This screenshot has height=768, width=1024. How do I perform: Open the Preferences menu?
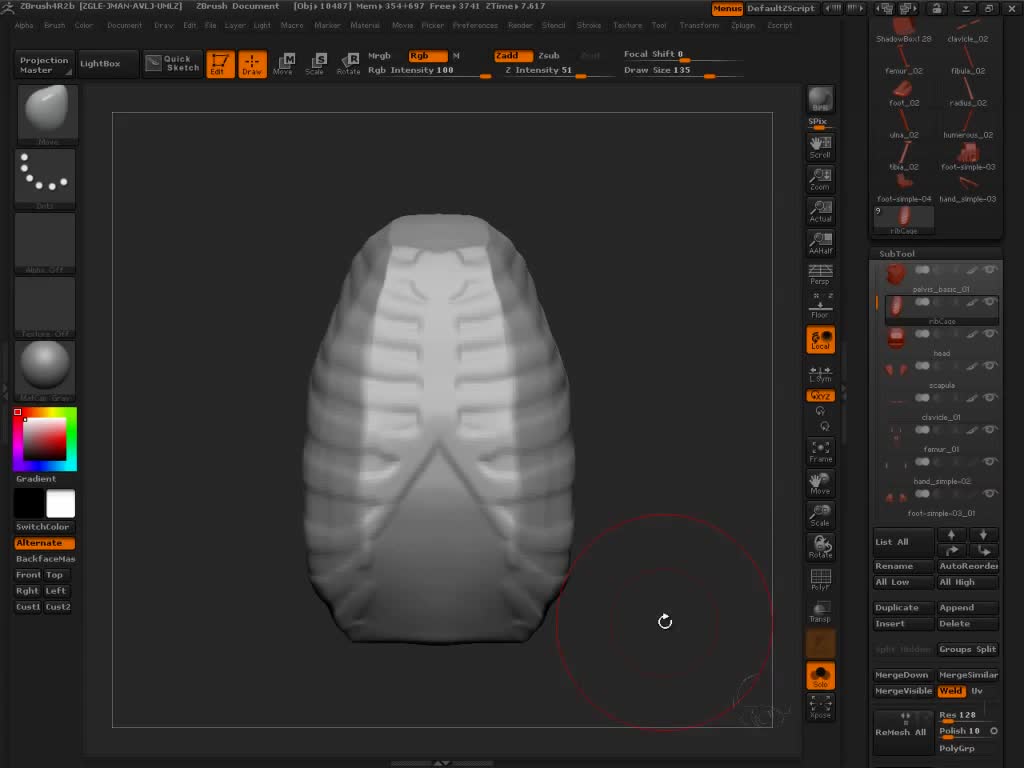(x=475, y=25)
